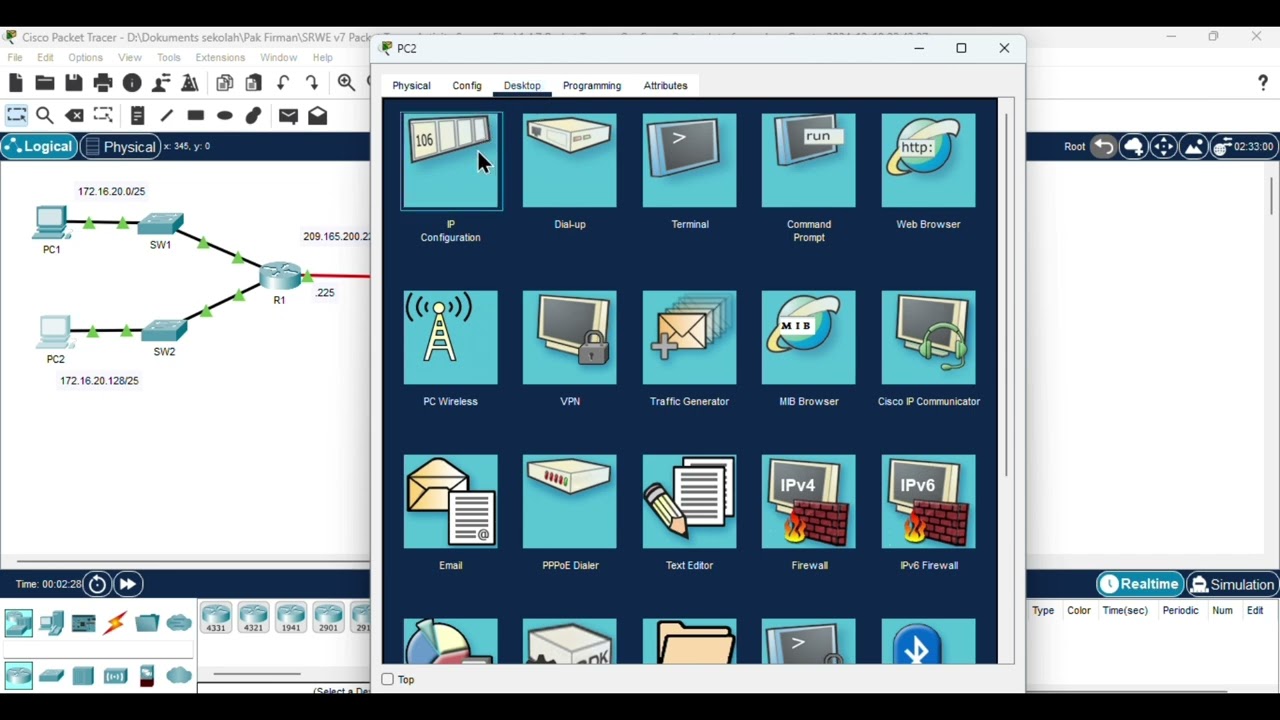Screen dimensions: 1280x720
Task: Choose the Select tool
Action: click(16, 116)
